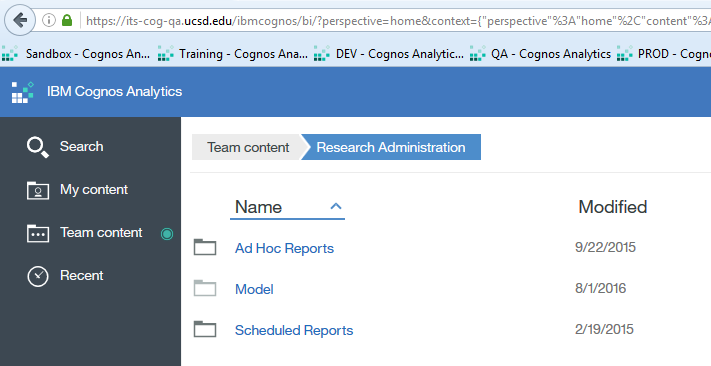Click the Ad Hoc Reports folder icon
The height and width of the screenshot is (366, 711).
point(205,247)
